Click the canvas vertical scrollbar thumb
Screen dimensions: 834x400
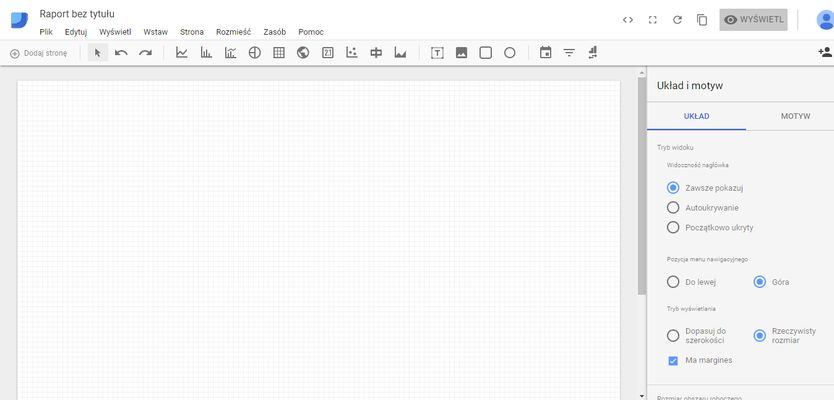tap(641, 186)
